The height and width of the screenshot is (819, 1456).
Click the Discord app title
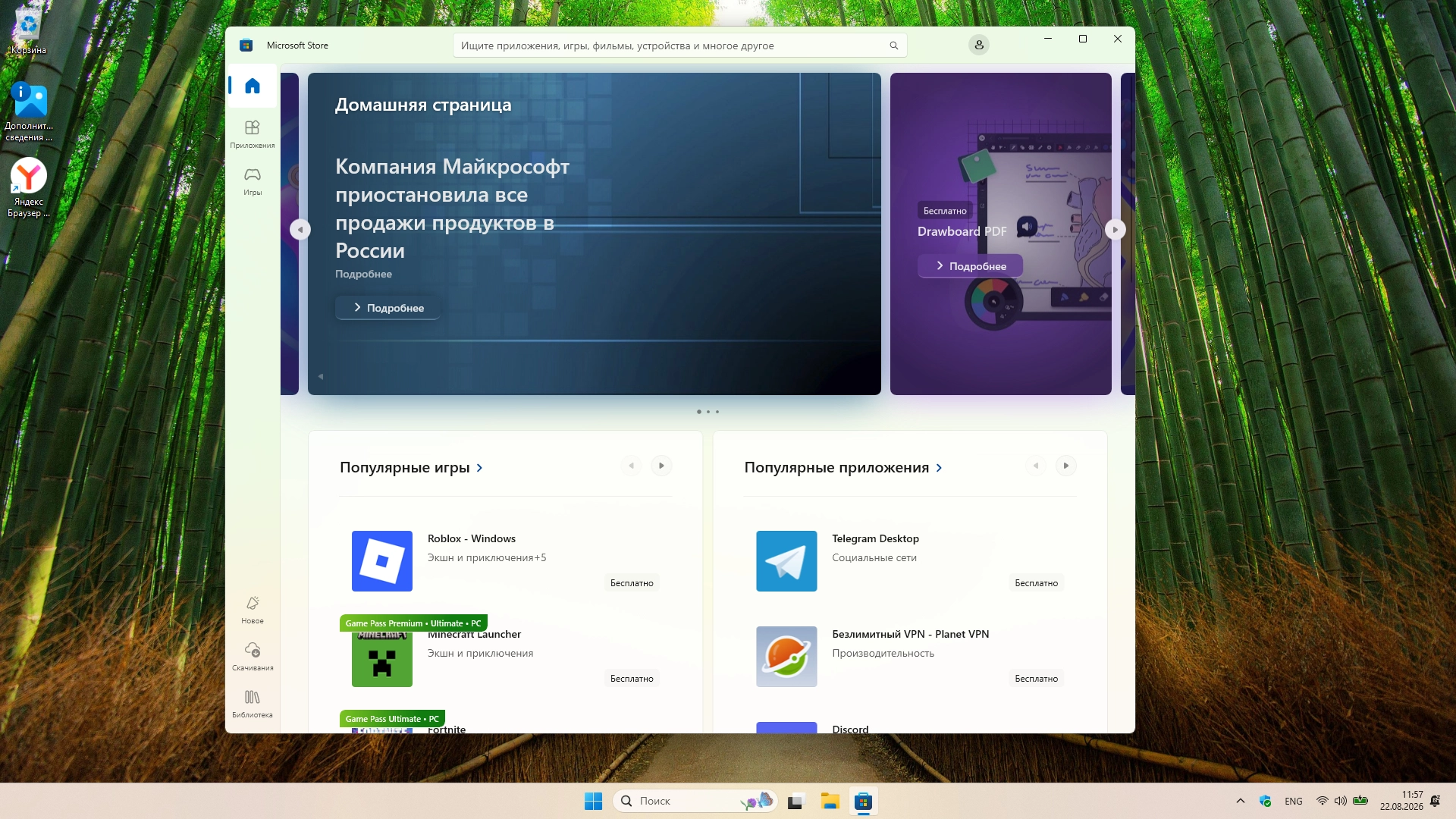click(x=850, y=729)
